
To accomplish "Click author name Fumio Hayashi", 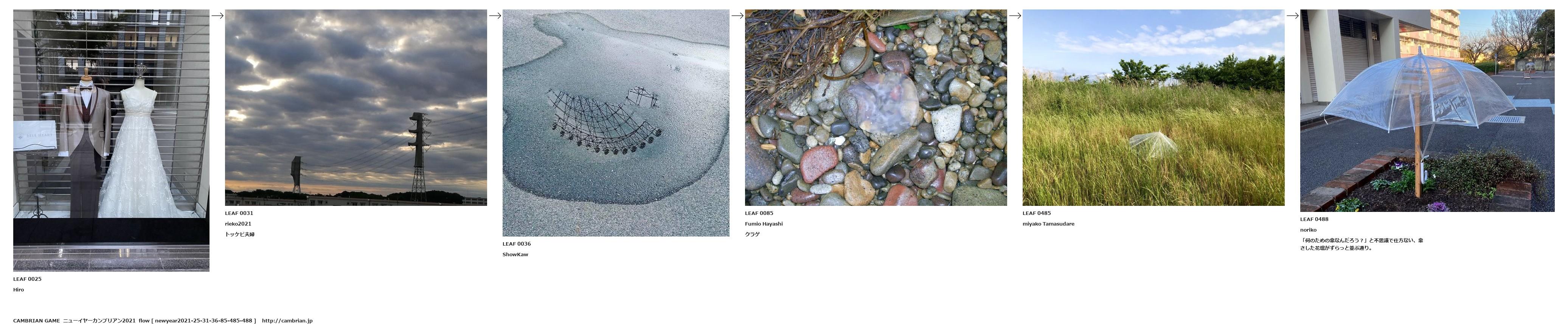I will tap(764, 223).
